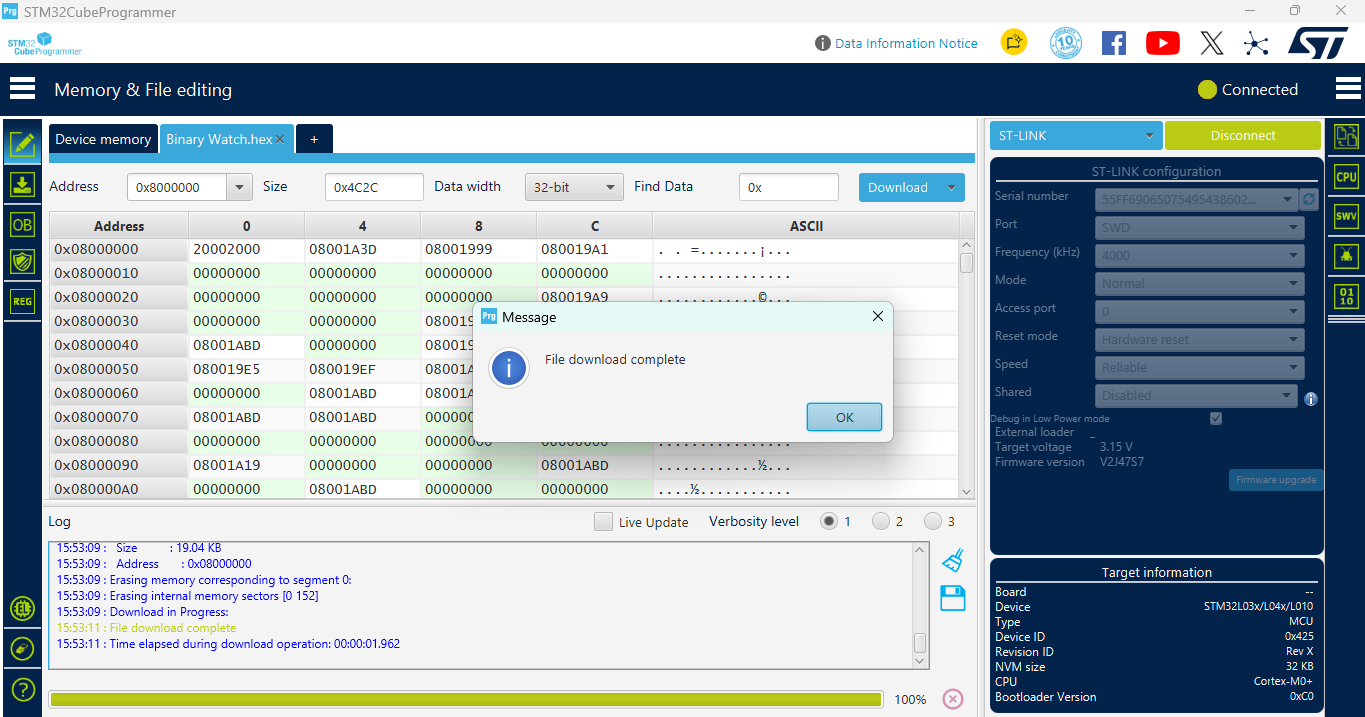Open the Reset mode Hardware reset dropdown
The image size is (1365, 717).
coord(1199,339)
